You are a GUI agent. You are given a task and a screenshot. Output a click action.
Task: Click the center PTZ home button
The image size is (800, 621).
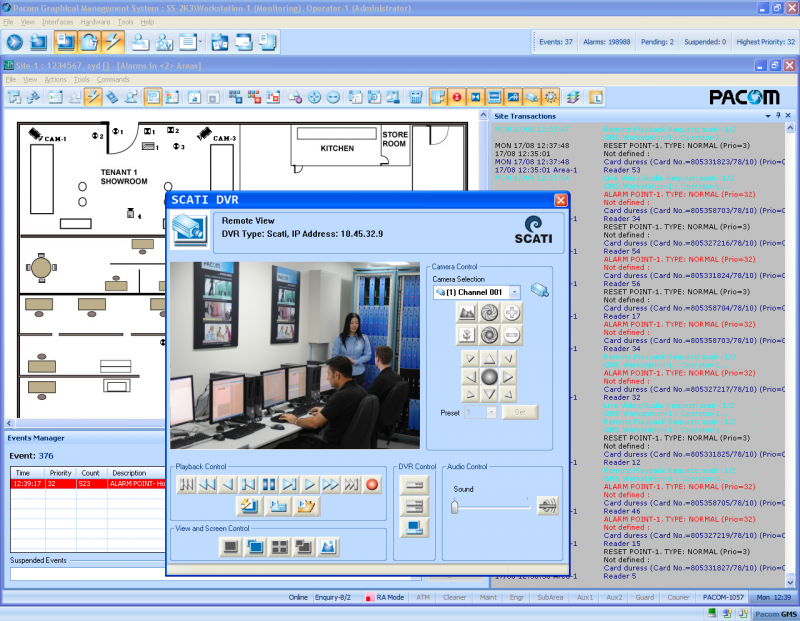[x=489, y=377]
